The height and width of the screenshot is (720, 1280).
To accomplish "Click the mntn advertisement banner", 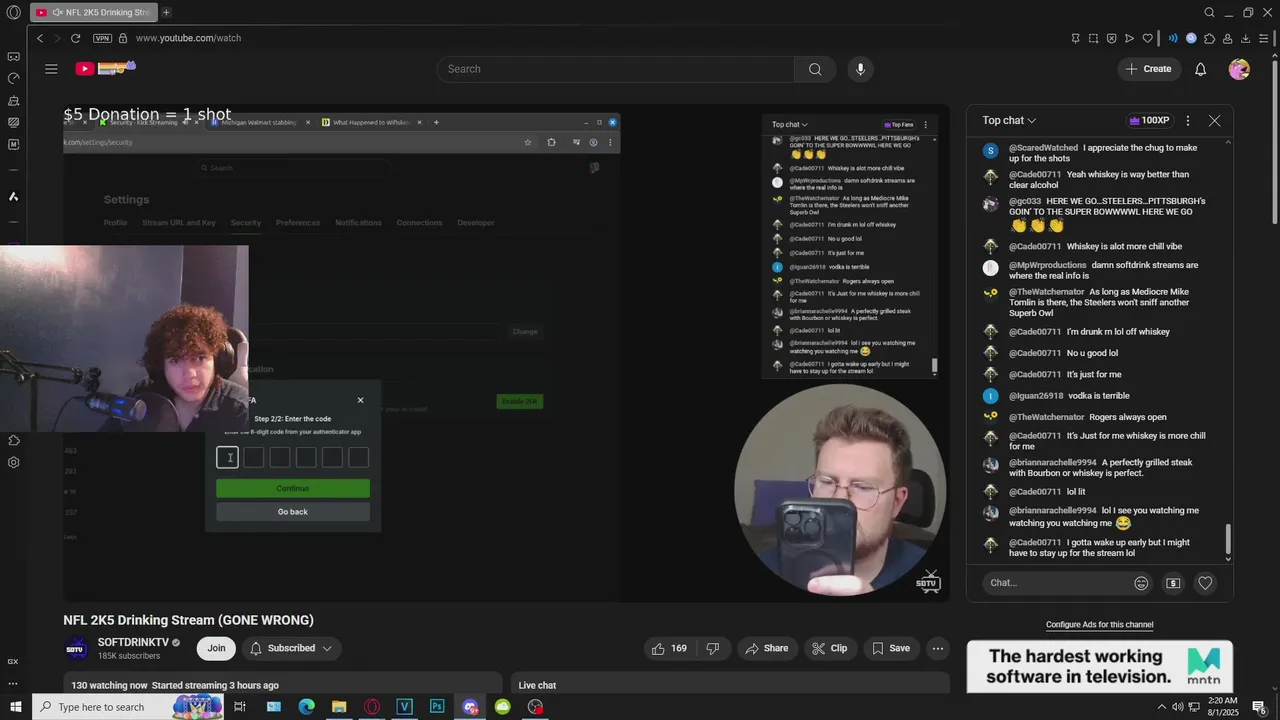I will pos(1099,666).
